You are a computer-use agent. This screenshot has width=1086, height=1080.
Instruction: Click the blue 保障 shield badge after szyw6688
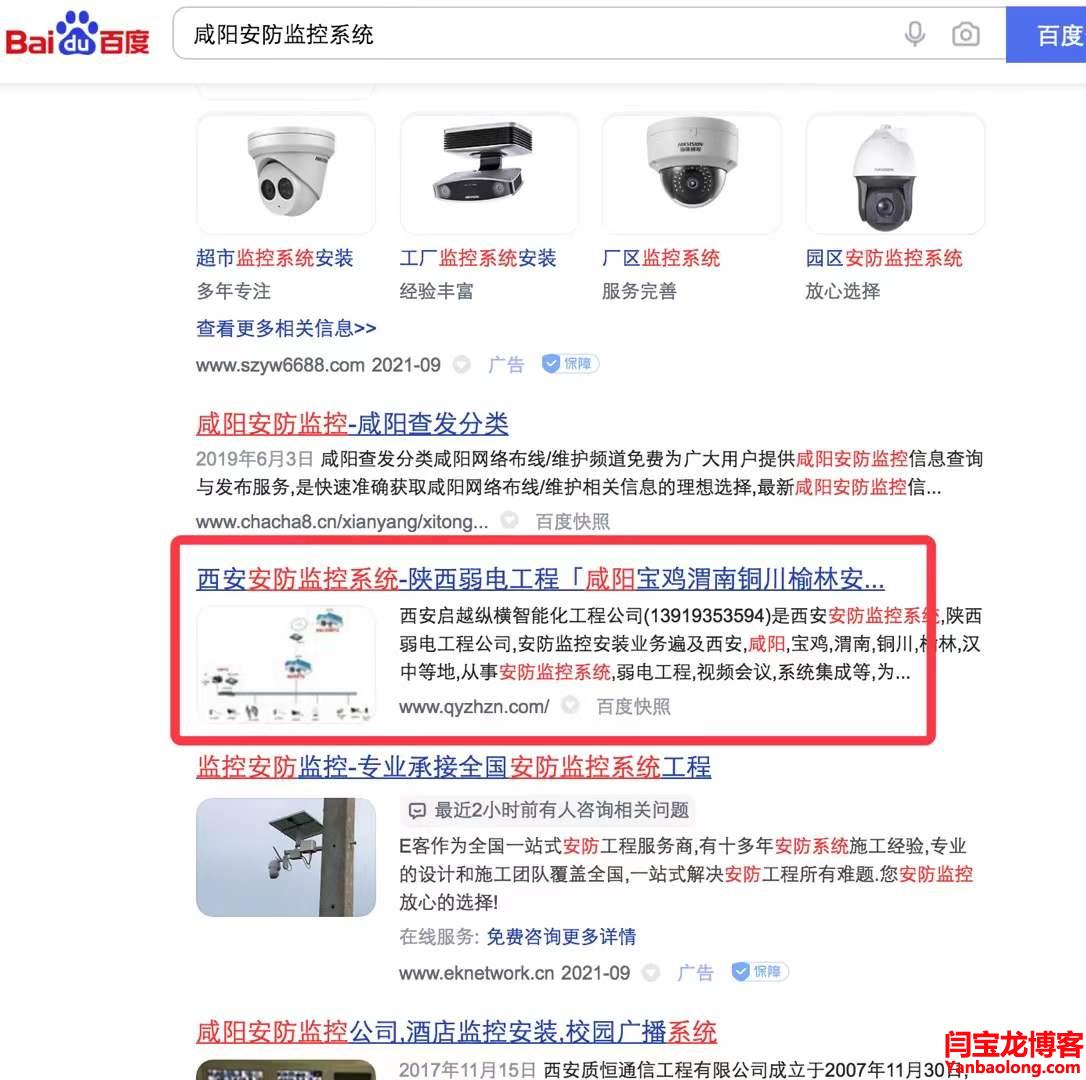click(x=570, y=364)
